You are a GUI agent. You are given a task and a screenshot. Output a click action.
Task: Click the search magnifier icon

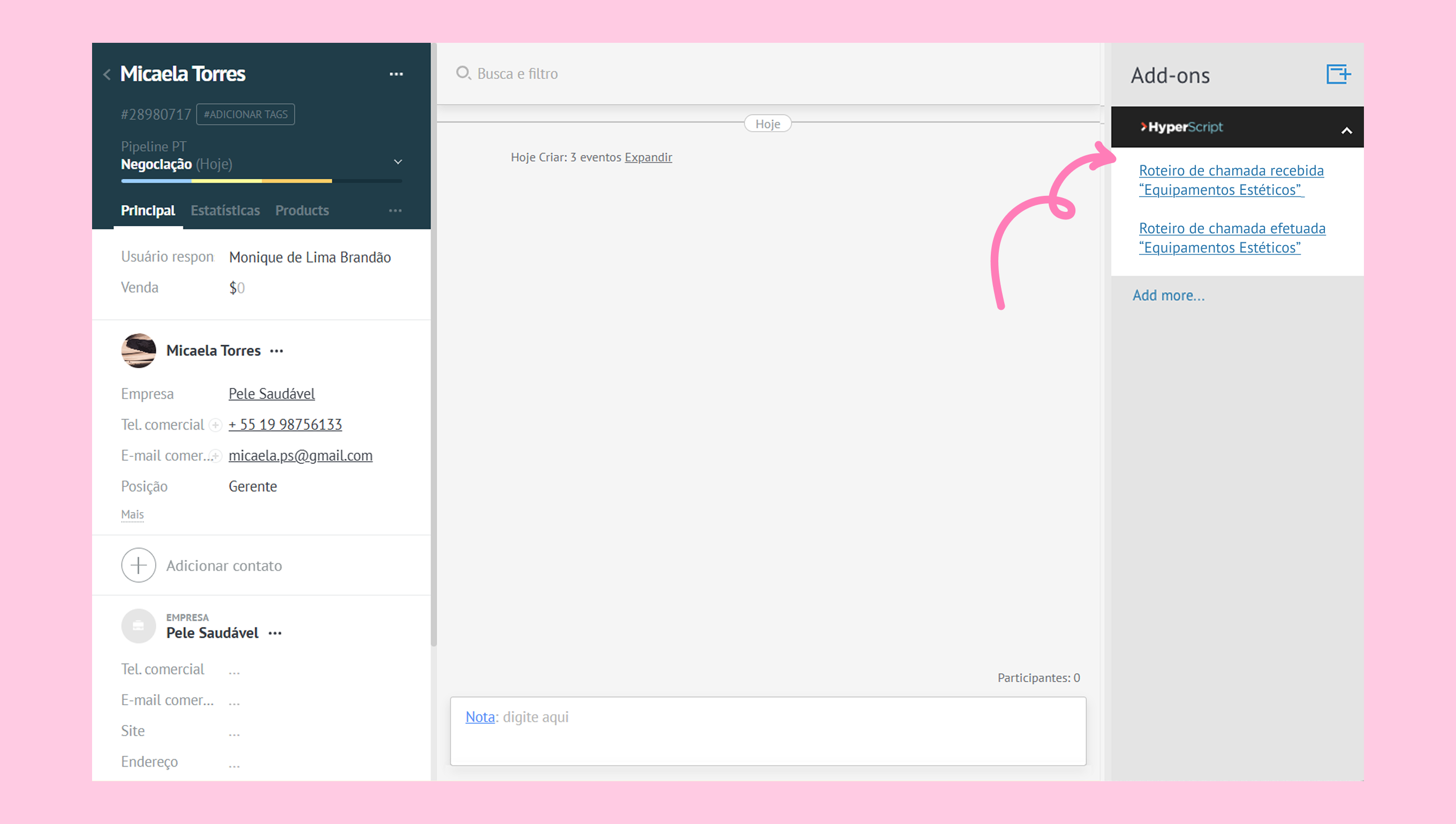pos(462,73)
